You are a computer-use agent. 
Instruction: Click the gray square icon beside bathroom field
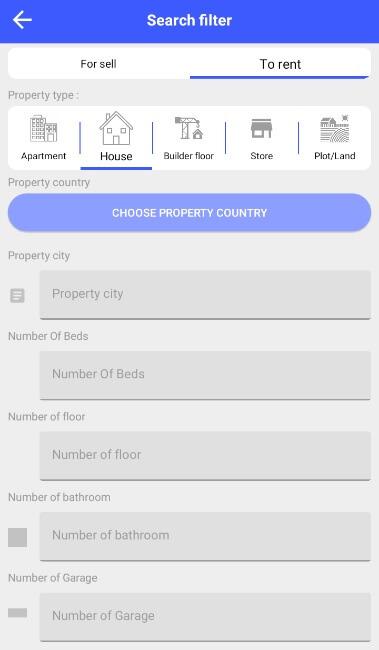pos(17,537)
